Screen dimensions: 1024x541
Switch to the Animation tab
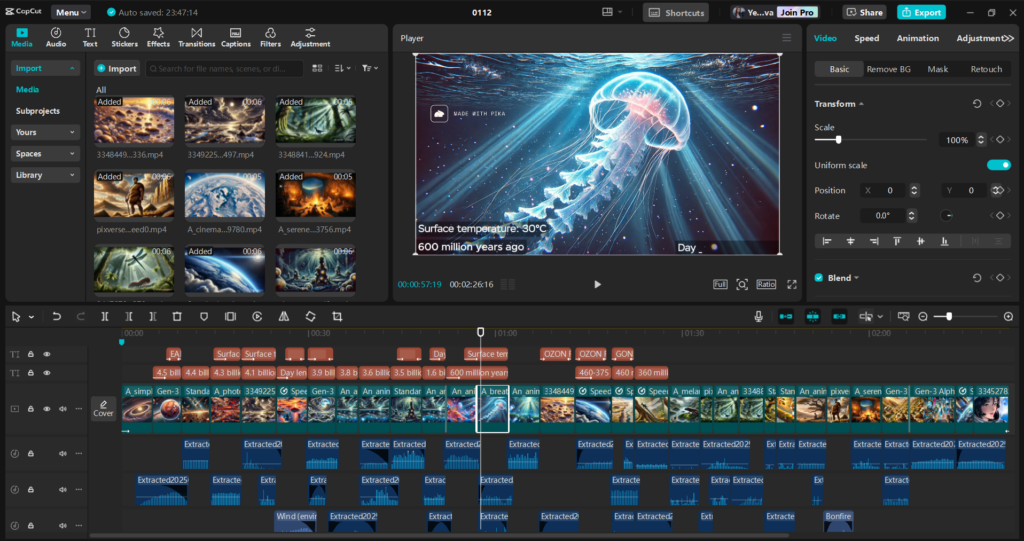917,38
